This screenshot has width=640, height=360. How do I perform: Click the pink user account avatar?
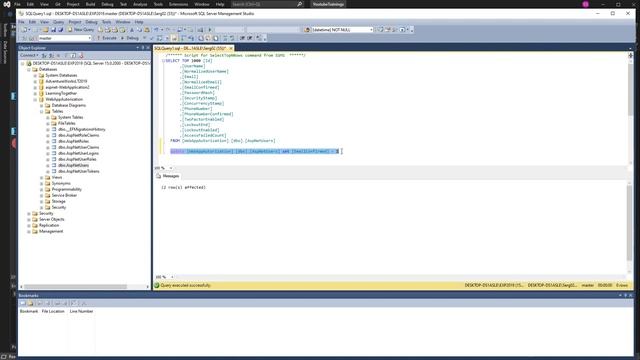pyautogui.click(x=586, y=4)
